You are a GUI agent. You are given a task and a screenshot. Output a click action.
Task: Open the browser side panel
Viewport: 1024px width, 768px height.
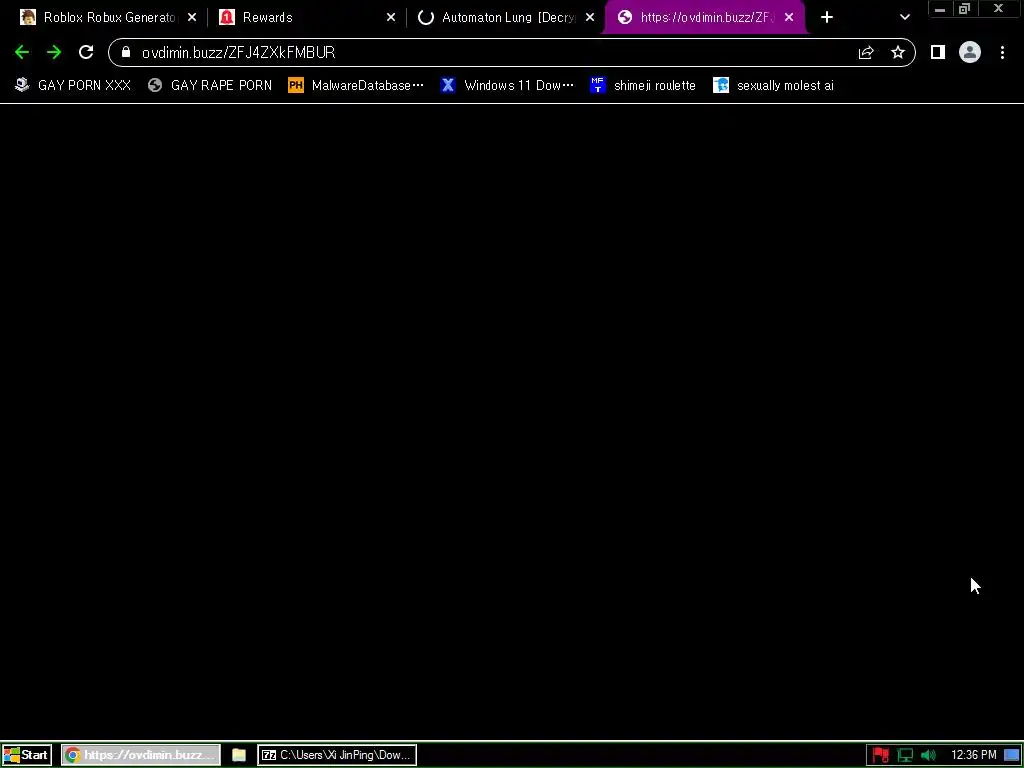(938, 52)
